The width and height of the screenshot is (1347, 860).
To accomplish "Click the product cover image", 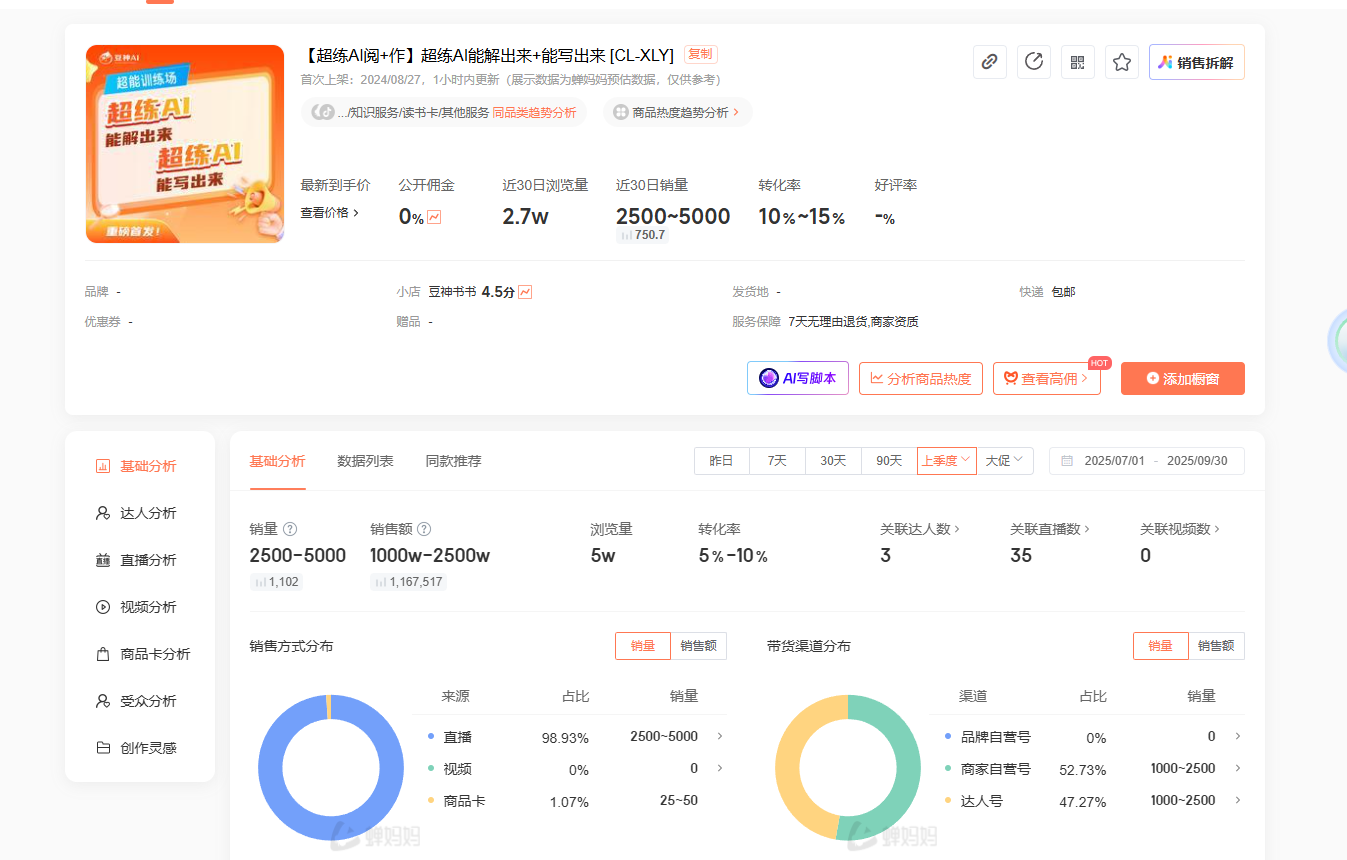I will pyautogui.click(x=185, y=144).
